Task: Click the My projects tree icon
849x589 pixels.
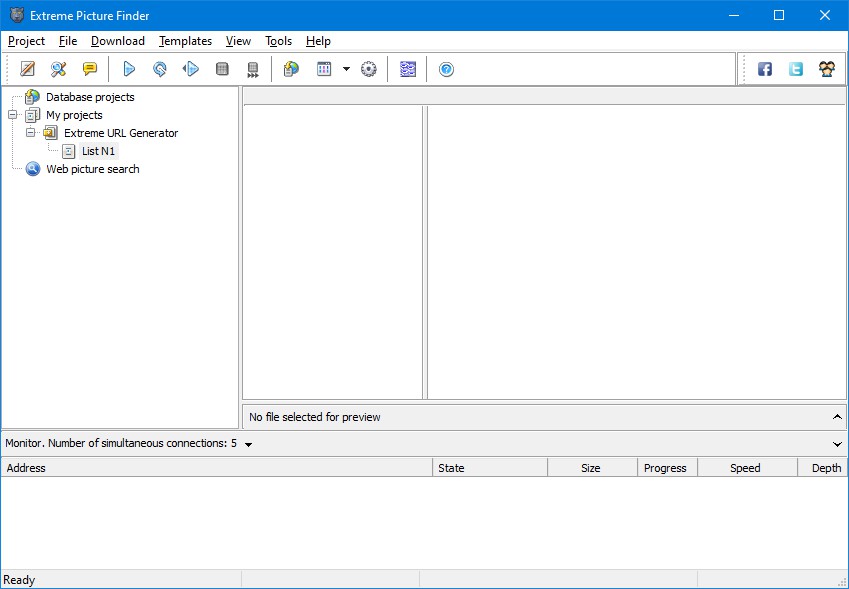Action: pyautogui.click(x=32, y=115)
